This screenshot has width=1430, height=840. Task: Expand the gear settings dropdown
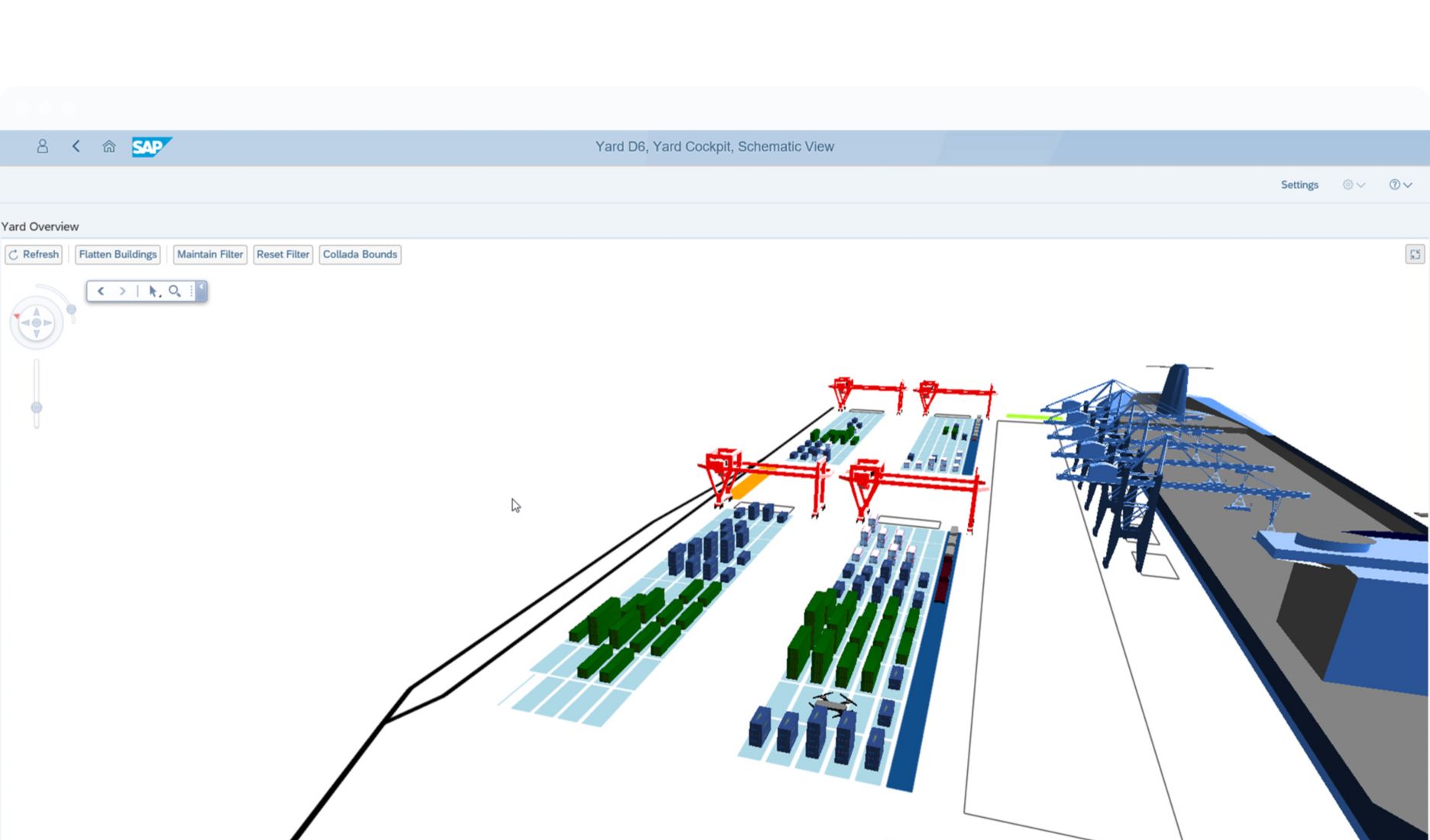tap(1354, 185)
